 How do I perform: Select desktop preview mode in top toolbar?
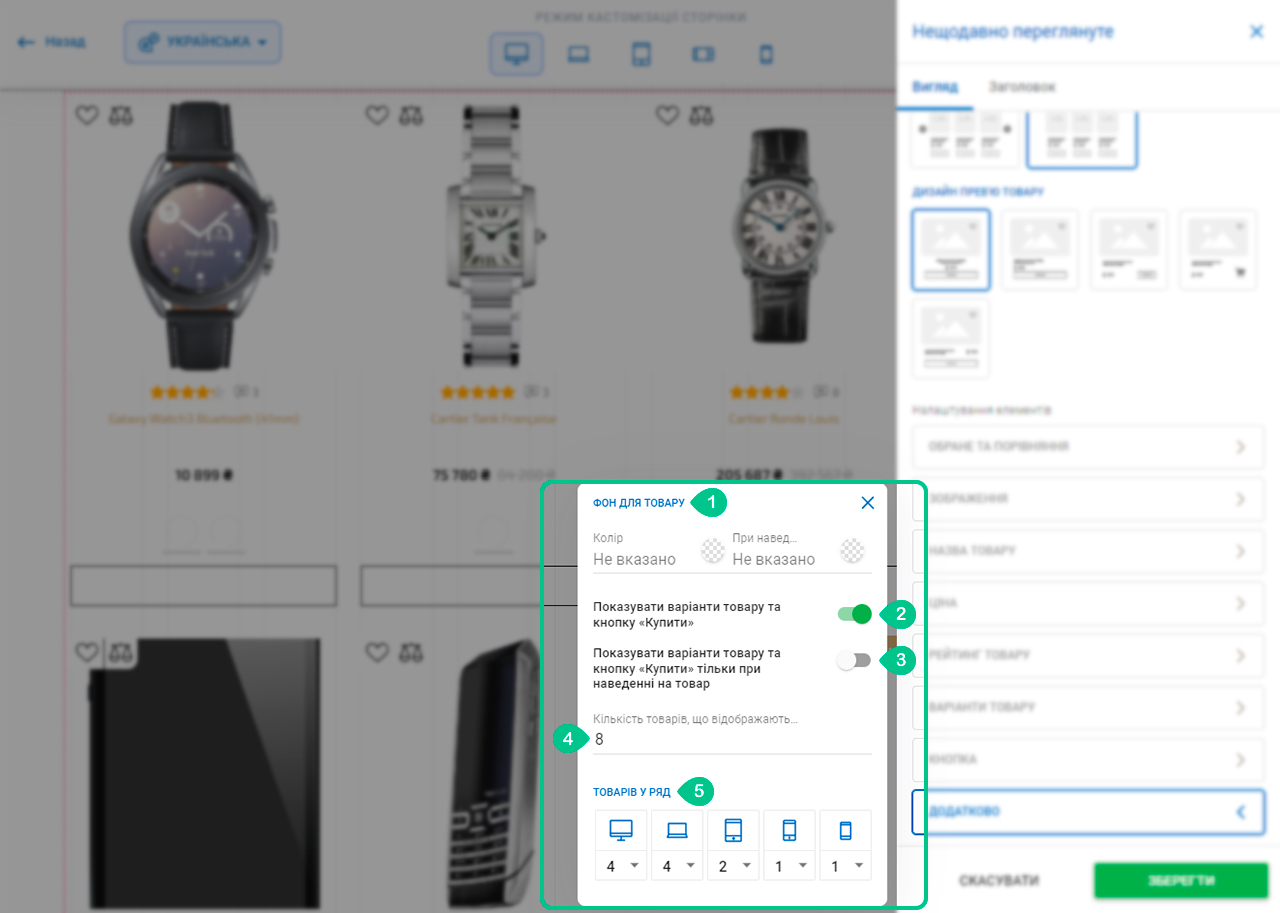pos(516,54)
